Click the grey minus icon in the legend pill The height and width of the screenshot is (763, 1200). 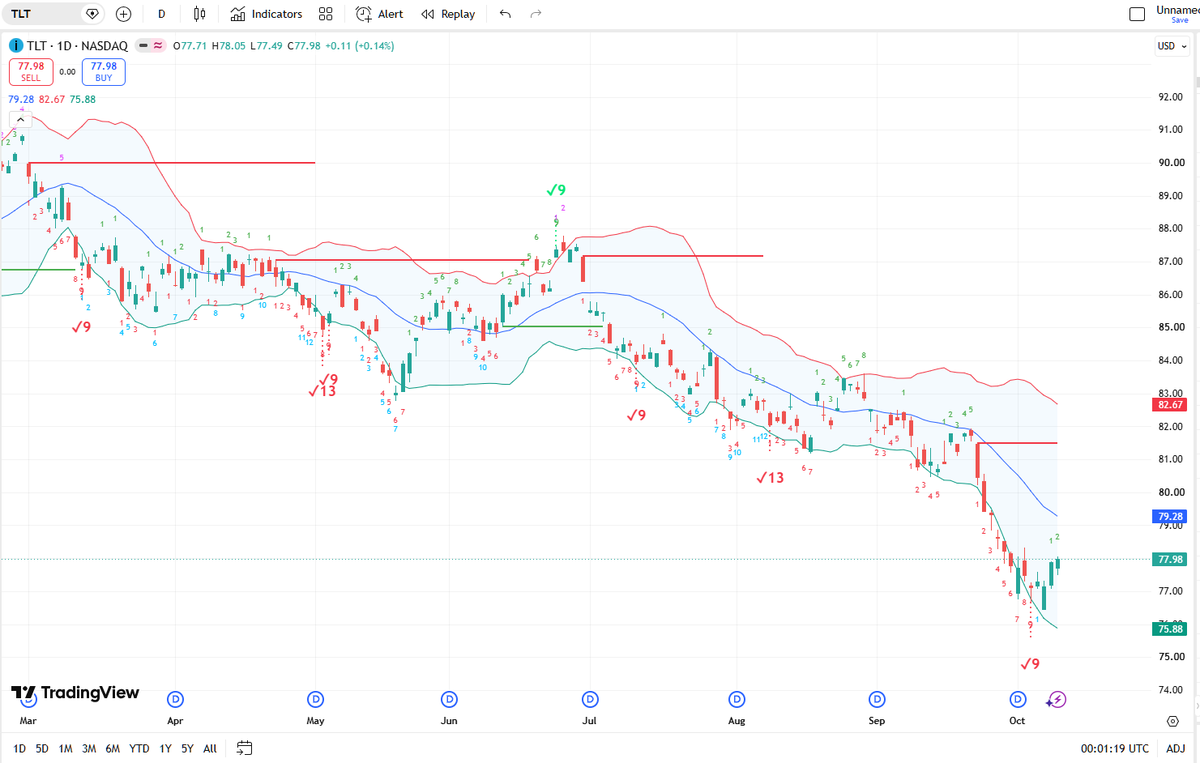click(x=144, y=45)
